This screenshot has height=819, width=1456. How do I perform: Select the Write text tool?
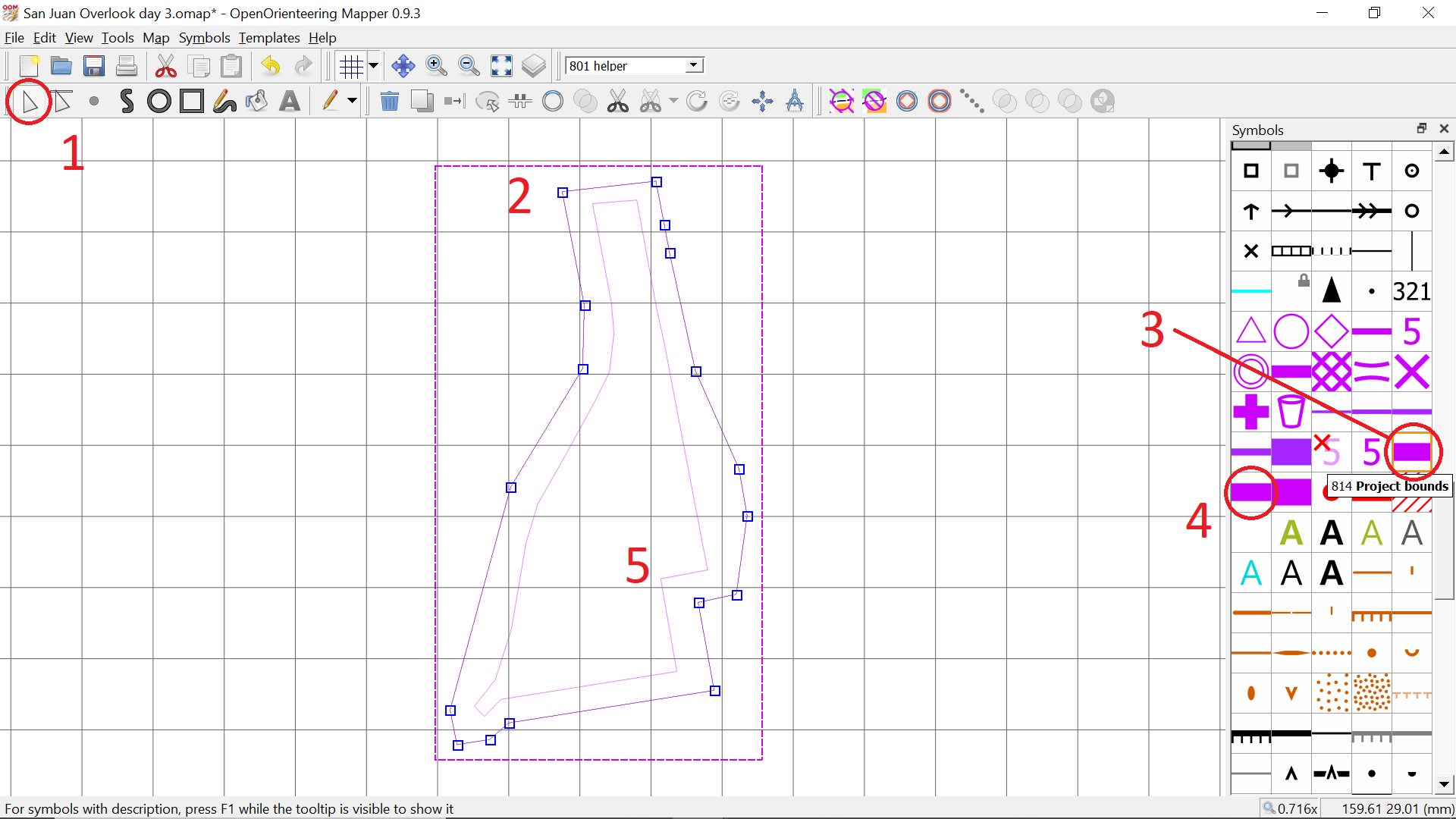tap(290, 101)
